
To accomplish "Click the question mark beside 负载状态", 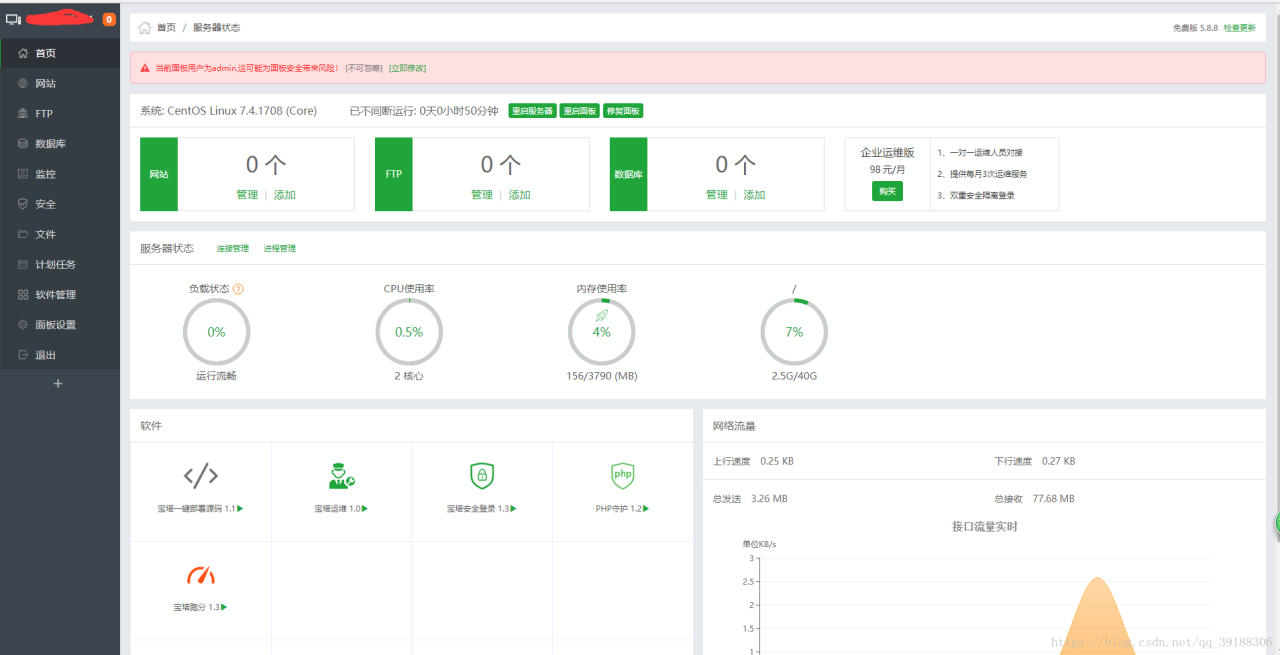I will (x=238, y=289).
